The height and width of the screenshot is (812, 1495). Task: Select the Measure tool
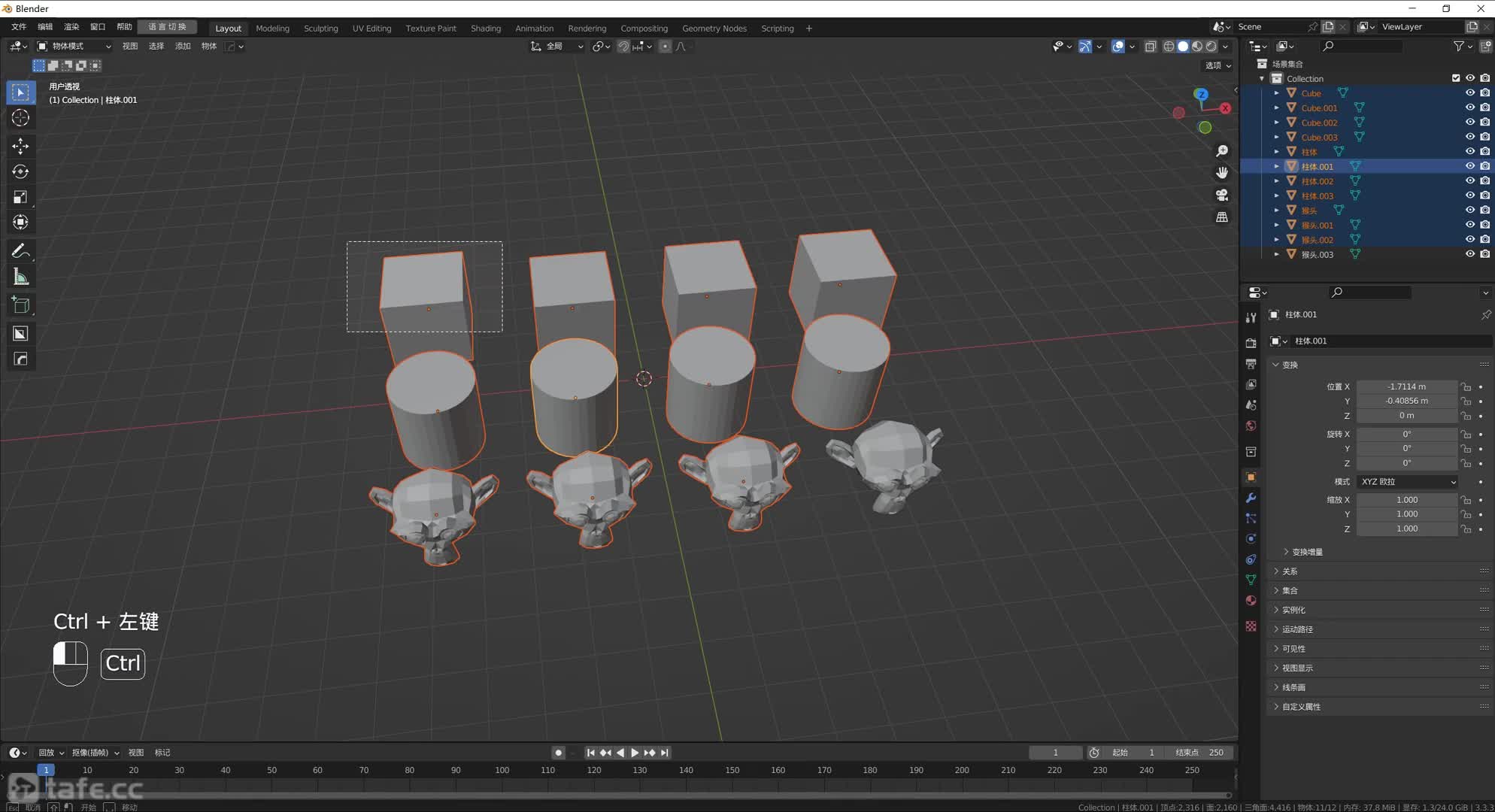20,277
